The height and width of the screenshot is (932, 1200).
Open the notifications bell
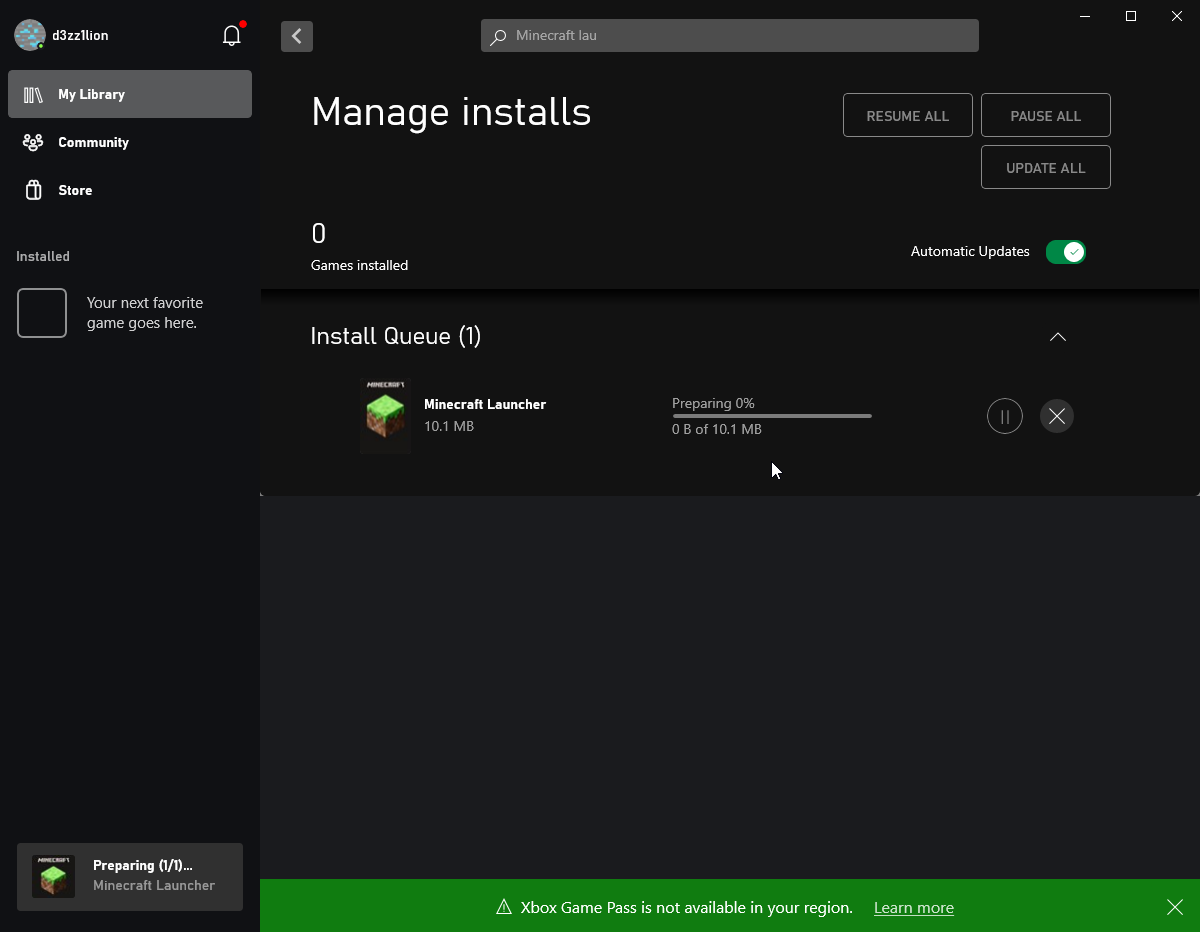232,36
